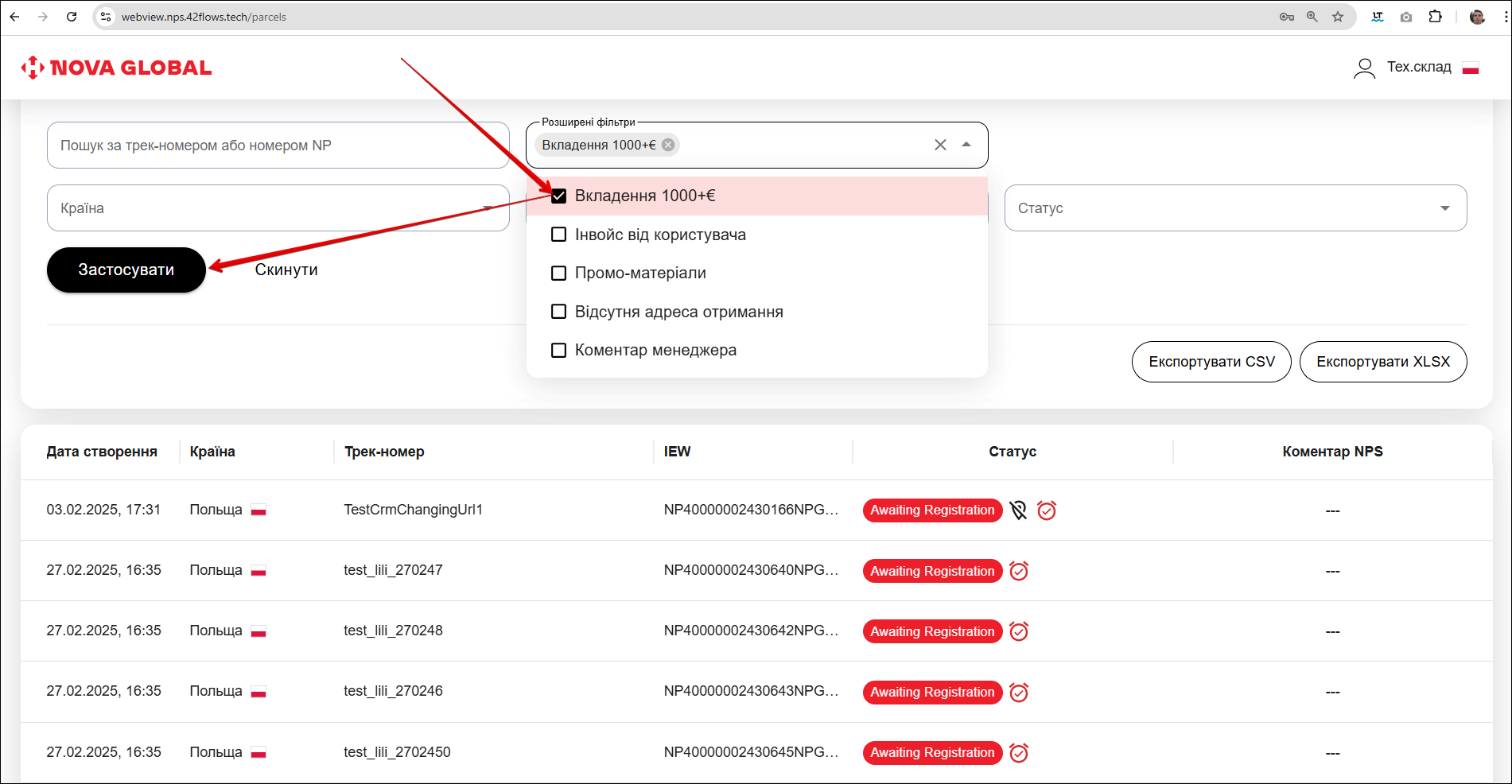Click Експортувати CSV button
This screenshot has width=1512, height=784.
(x=1211, y=362)
